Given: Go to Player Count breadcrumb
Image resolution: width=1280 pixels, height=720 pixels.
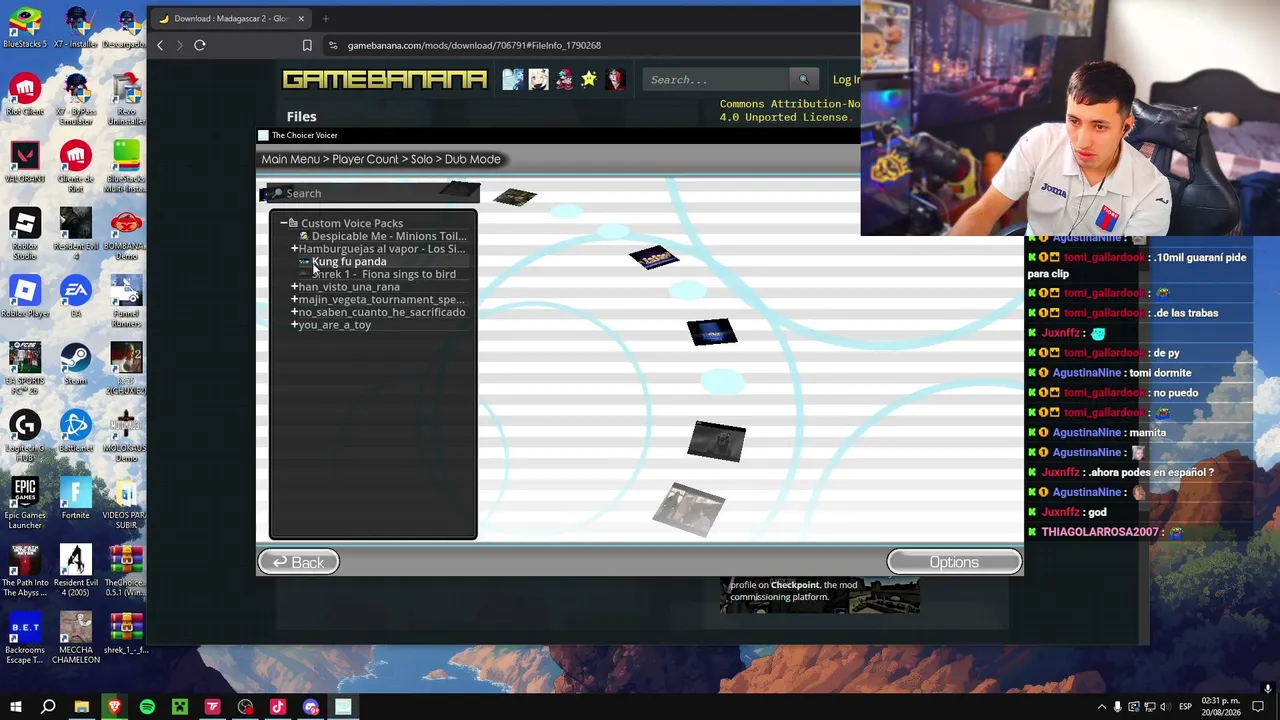Looking at the screenshot, I should pos(365,159).
